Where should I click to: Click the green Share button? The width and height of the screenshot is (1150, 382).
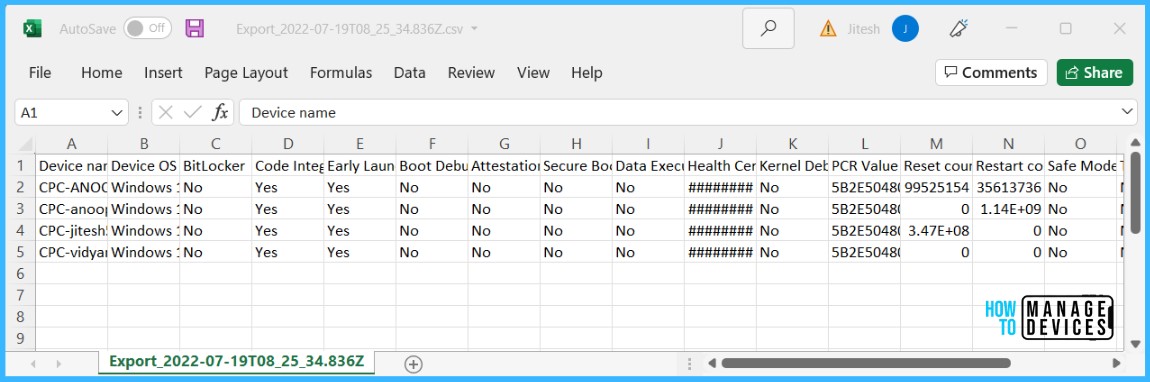1094,73
